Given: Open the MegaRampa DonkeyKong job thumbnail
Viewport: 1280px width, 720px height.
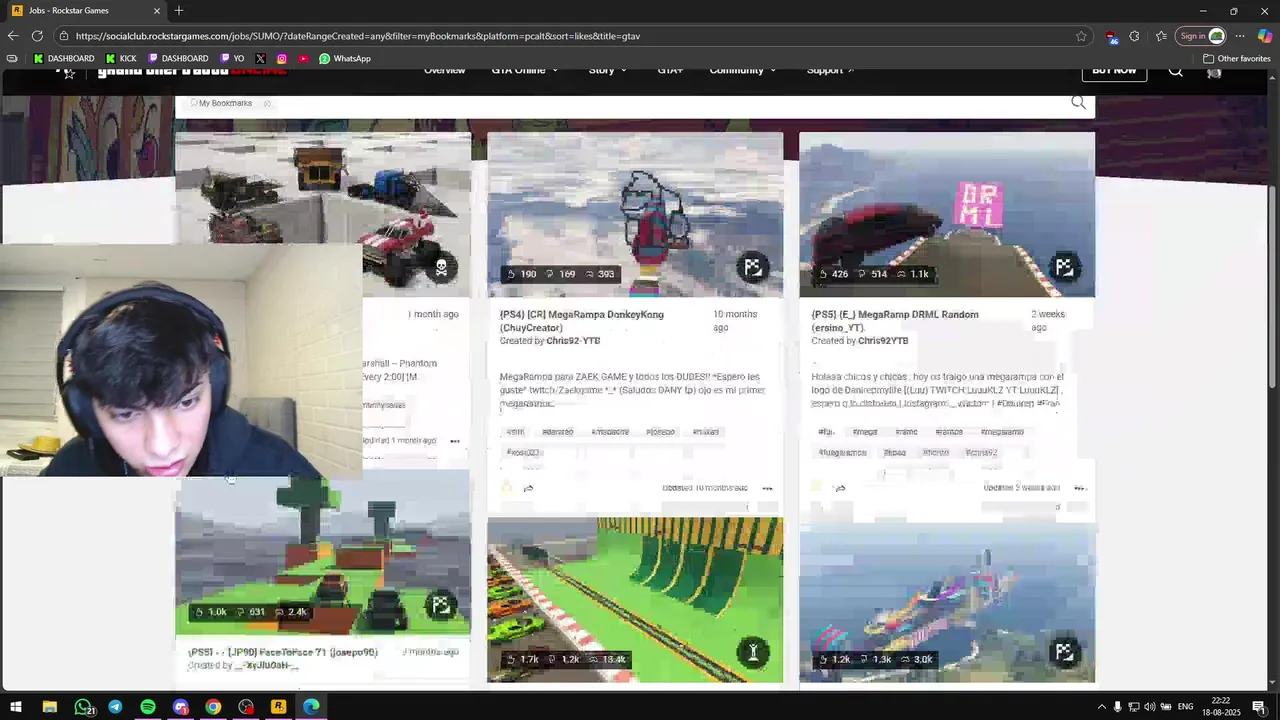Looking at the screenshot, I should pyautogui.click(x=635, y=215).
